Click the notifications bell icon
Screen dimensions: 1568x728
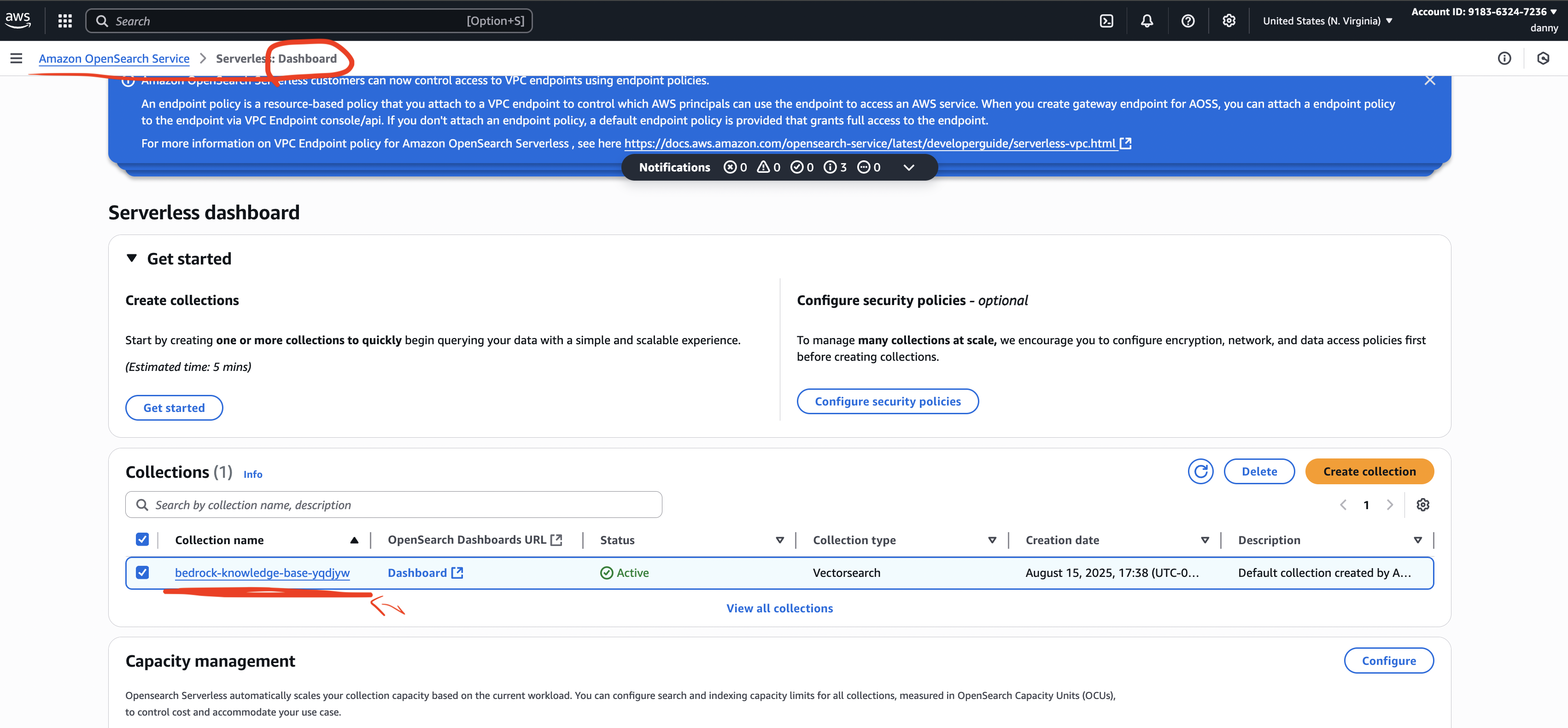(x=1147, y=21)
